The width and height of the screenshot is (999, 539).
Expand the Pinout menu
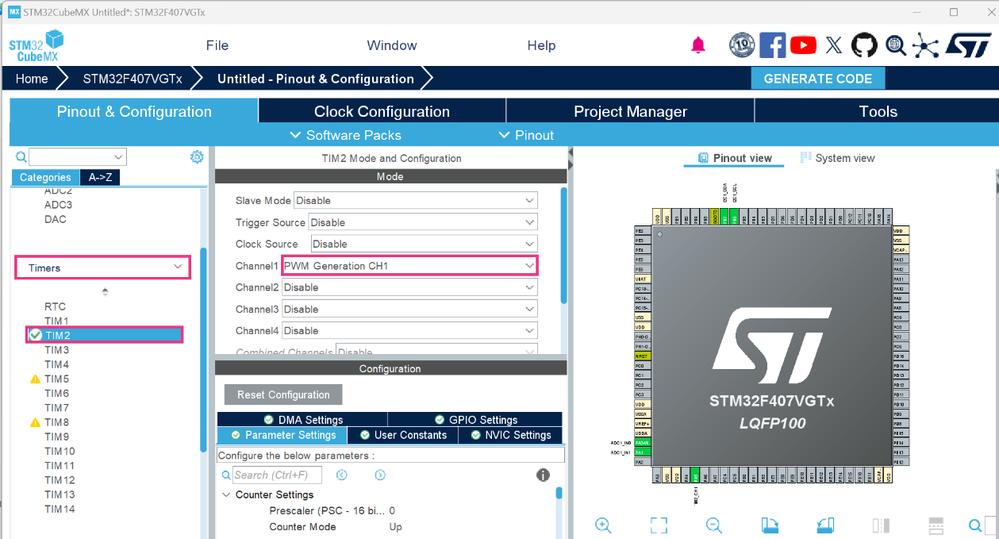[526, 135]
